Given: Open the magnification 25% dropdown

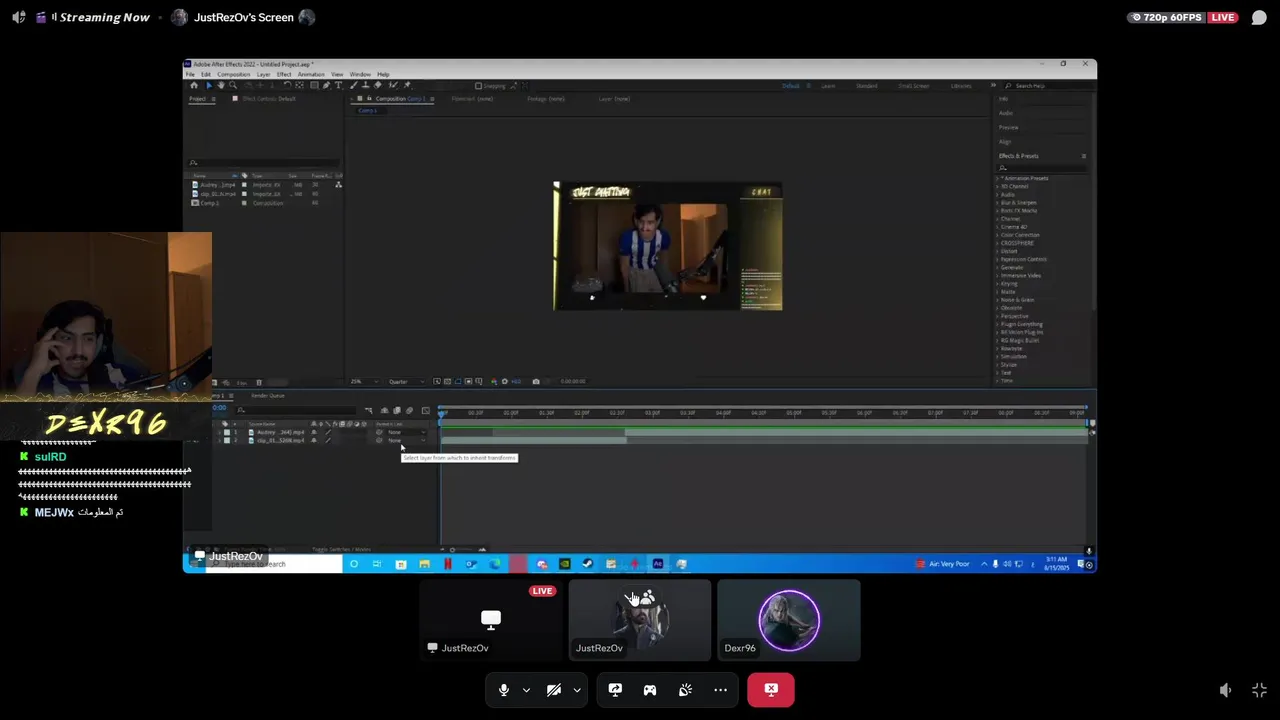Looking at the screenshot, I should click(364, 382).
